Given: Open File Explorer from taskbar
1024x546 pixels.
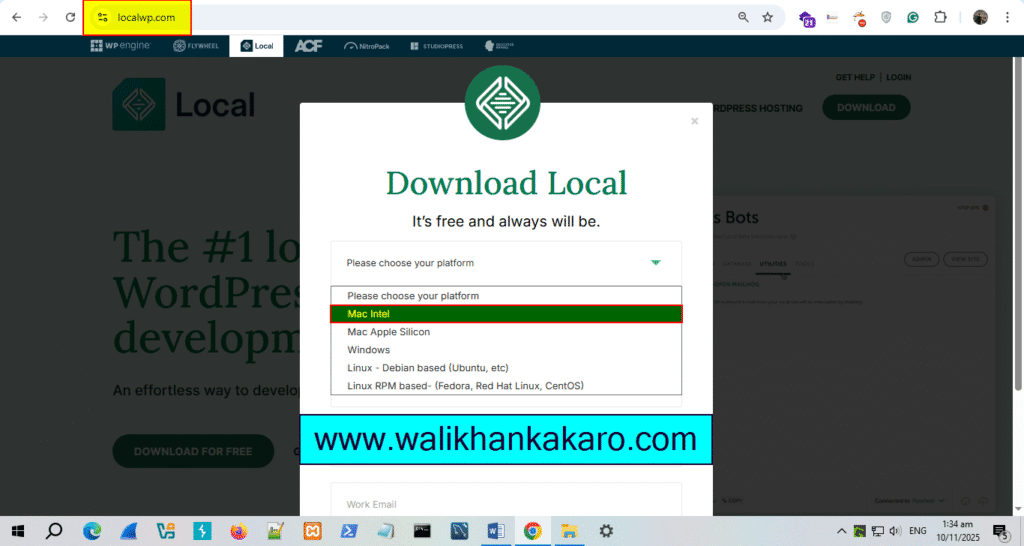Looking at the screenshot, I should tap(569, 531).
